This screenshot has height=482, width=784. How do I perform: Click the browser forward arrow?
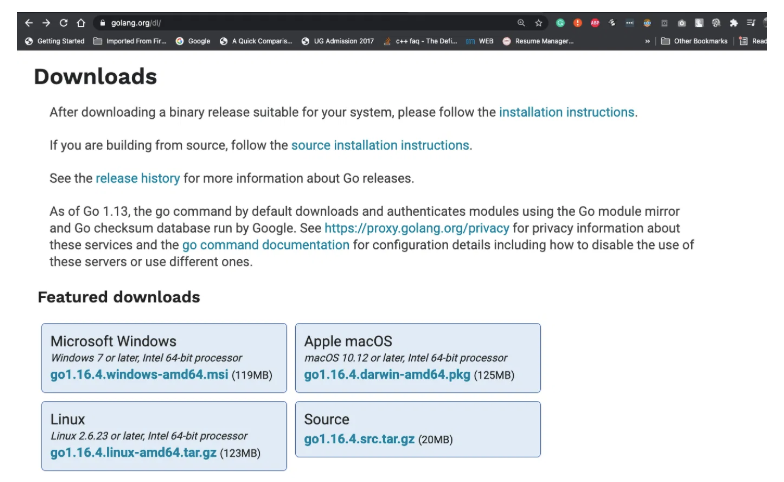[x=46, y=22]
